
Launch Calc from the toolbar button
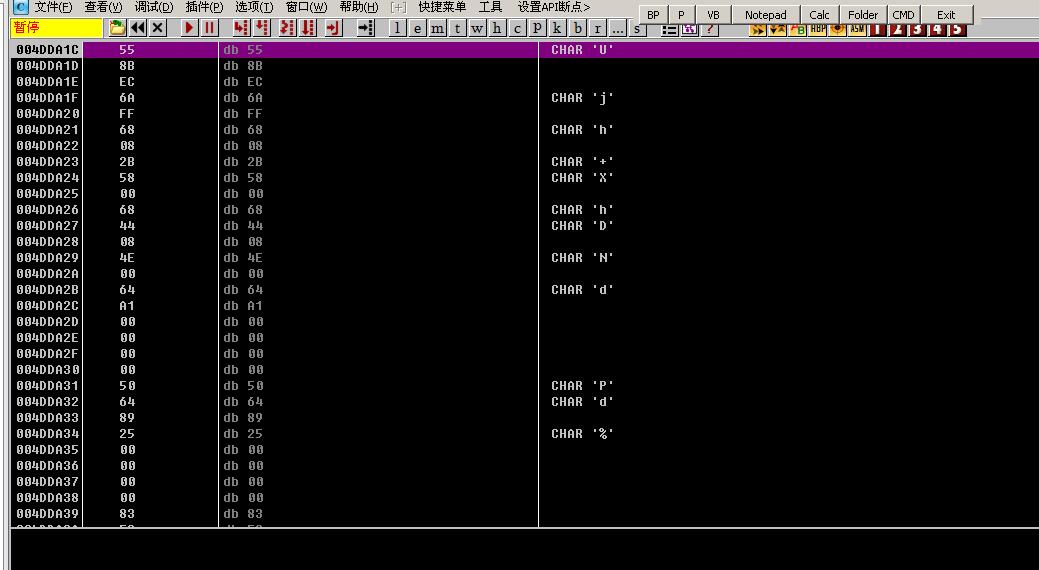point(819,15)
